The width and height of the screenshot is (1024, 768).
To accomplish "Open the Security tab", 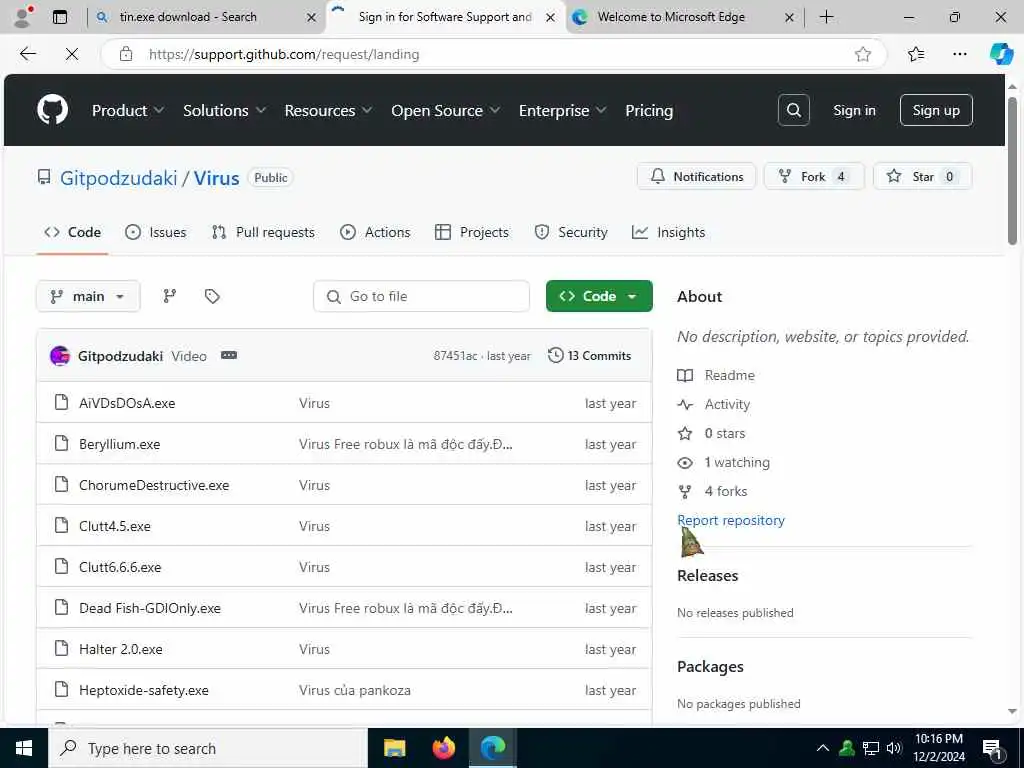I will pyautogui.click(x=571, y=232).
